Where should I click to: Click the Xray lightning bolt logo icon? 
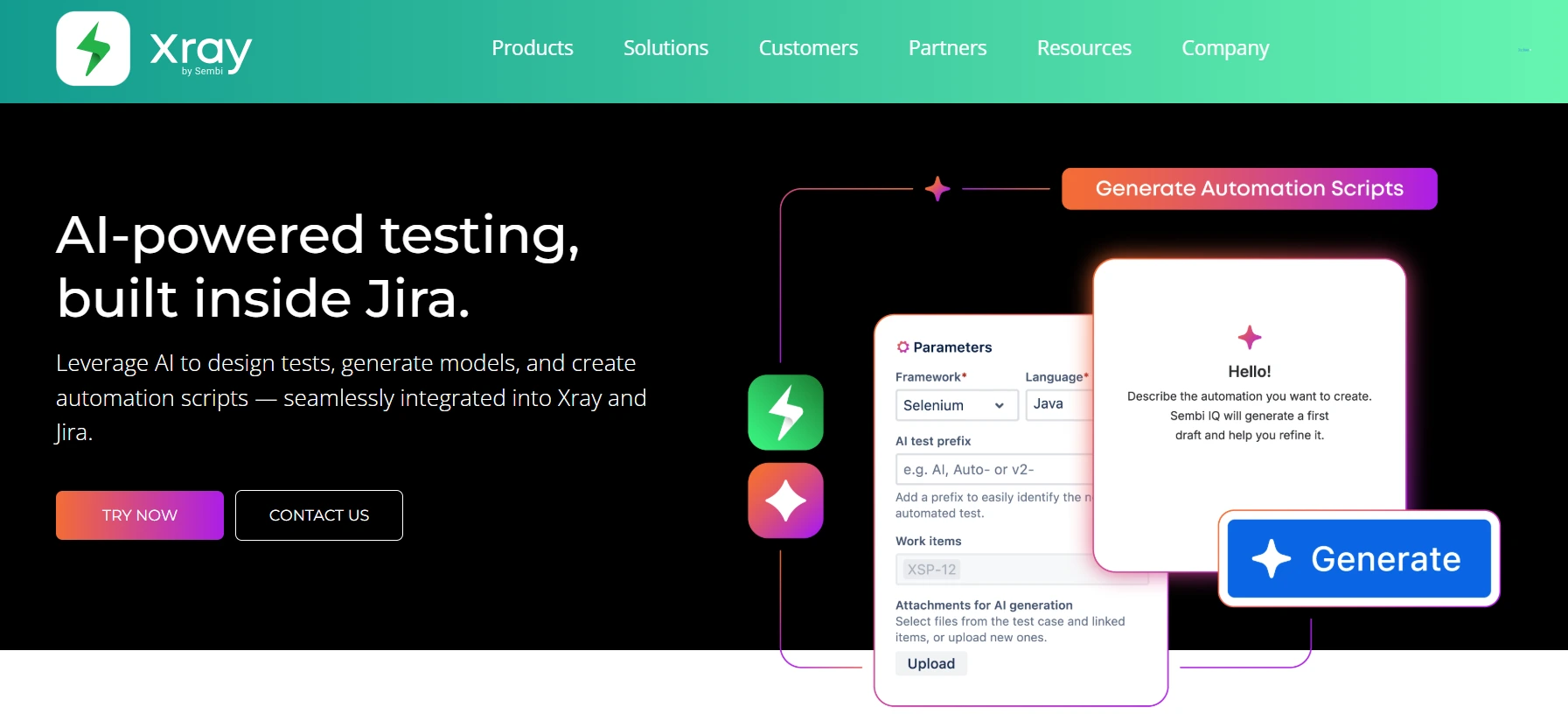94,49
